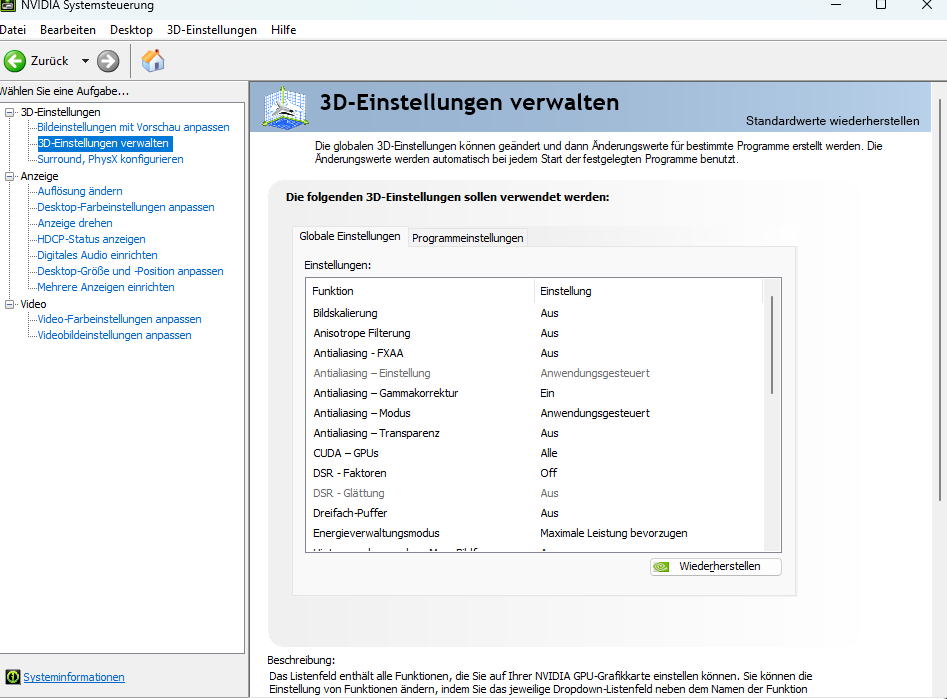Click the Einstellung column header
The image size is (947, 699).
(649, 291)
